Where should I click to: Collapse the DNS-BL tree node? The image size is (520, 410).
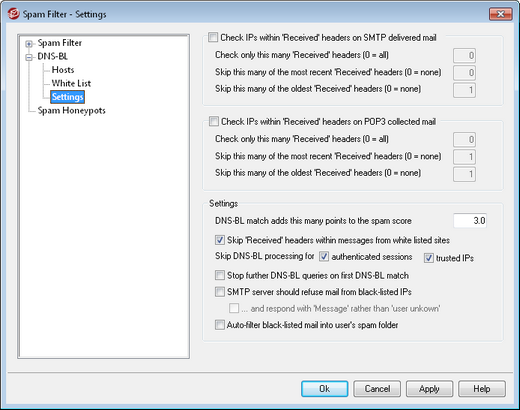point(29,57)
